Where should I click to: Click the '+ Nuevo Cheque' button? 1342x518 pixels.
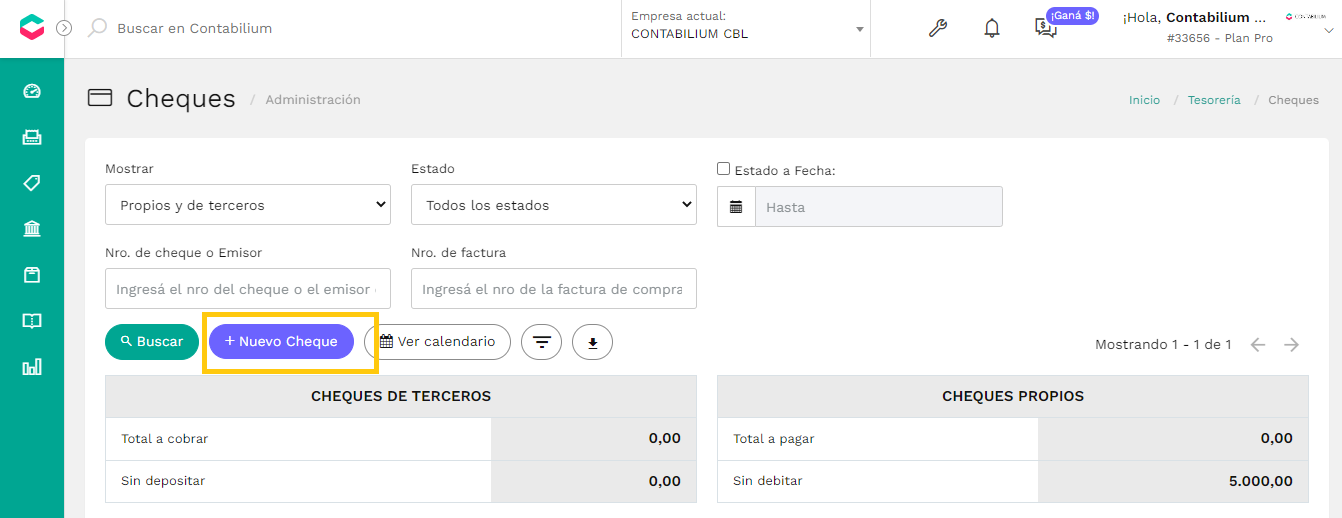tap(281, 342)
